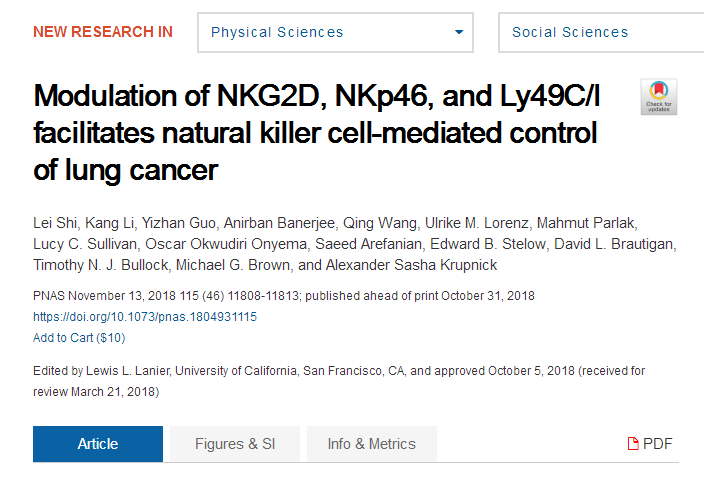The width and height of the screenshot is (704, 487).
Task: Follow the doi.org/10.1073/pnas.1804931115 link
Action: [145, 317]
